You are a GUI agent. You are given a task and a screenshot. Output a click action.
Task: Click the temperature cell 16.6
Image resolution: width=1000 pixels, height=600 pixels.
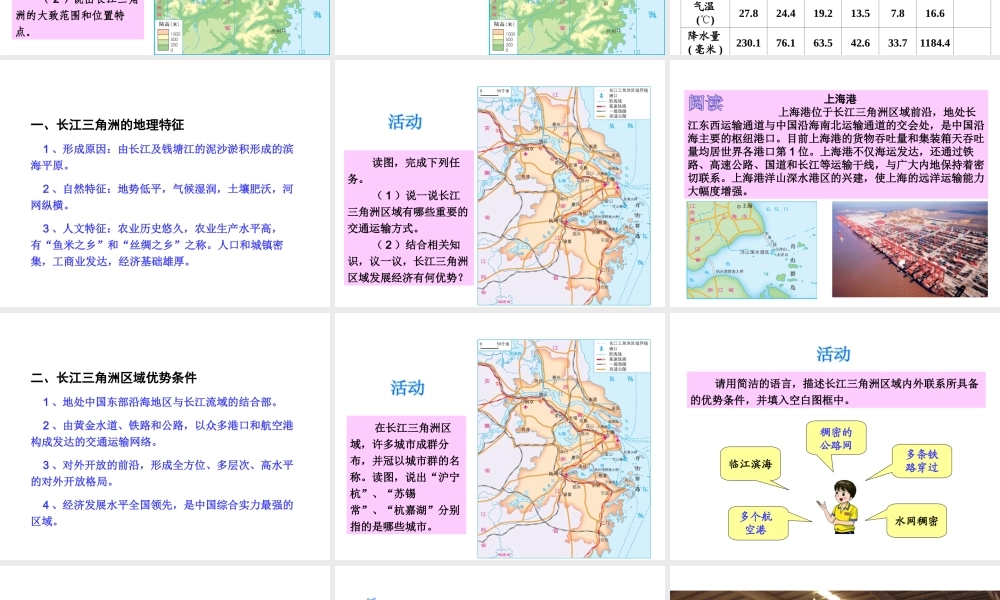point(935,13)
